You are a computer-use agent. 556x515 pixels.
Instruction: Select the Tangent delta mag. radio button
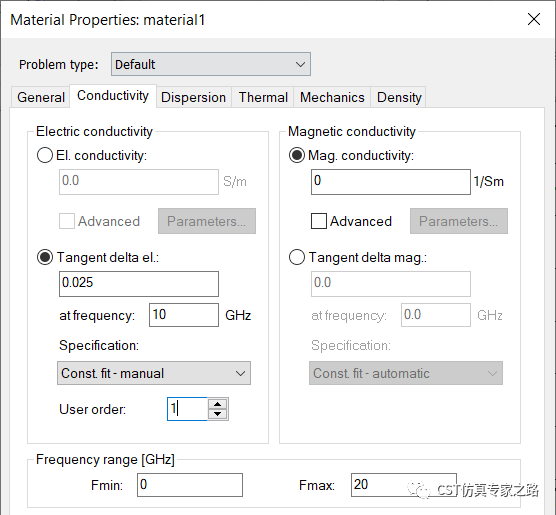tap(297, 257)
